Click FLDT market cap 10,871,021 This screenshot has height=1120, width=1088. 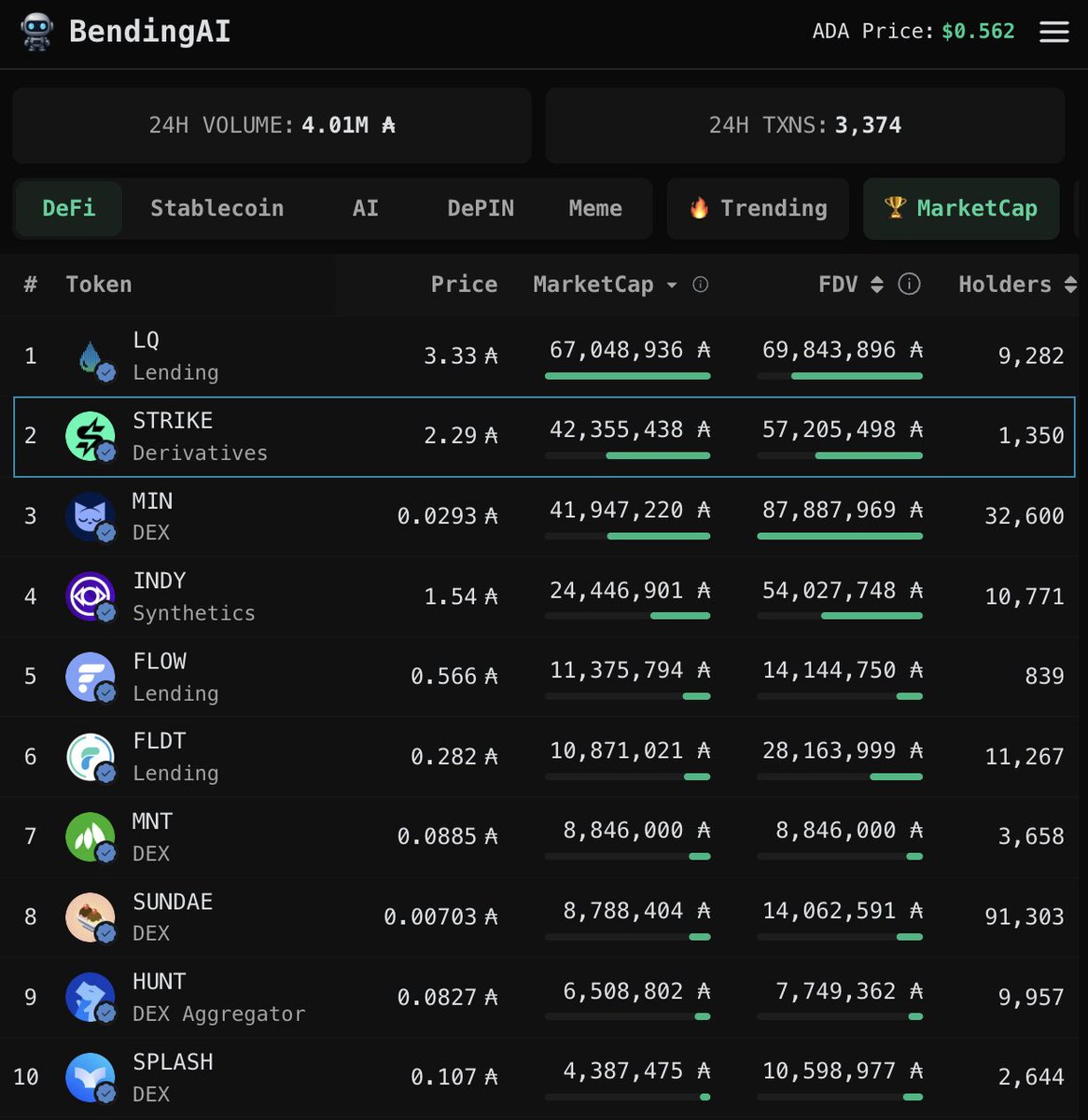[630, 750]
